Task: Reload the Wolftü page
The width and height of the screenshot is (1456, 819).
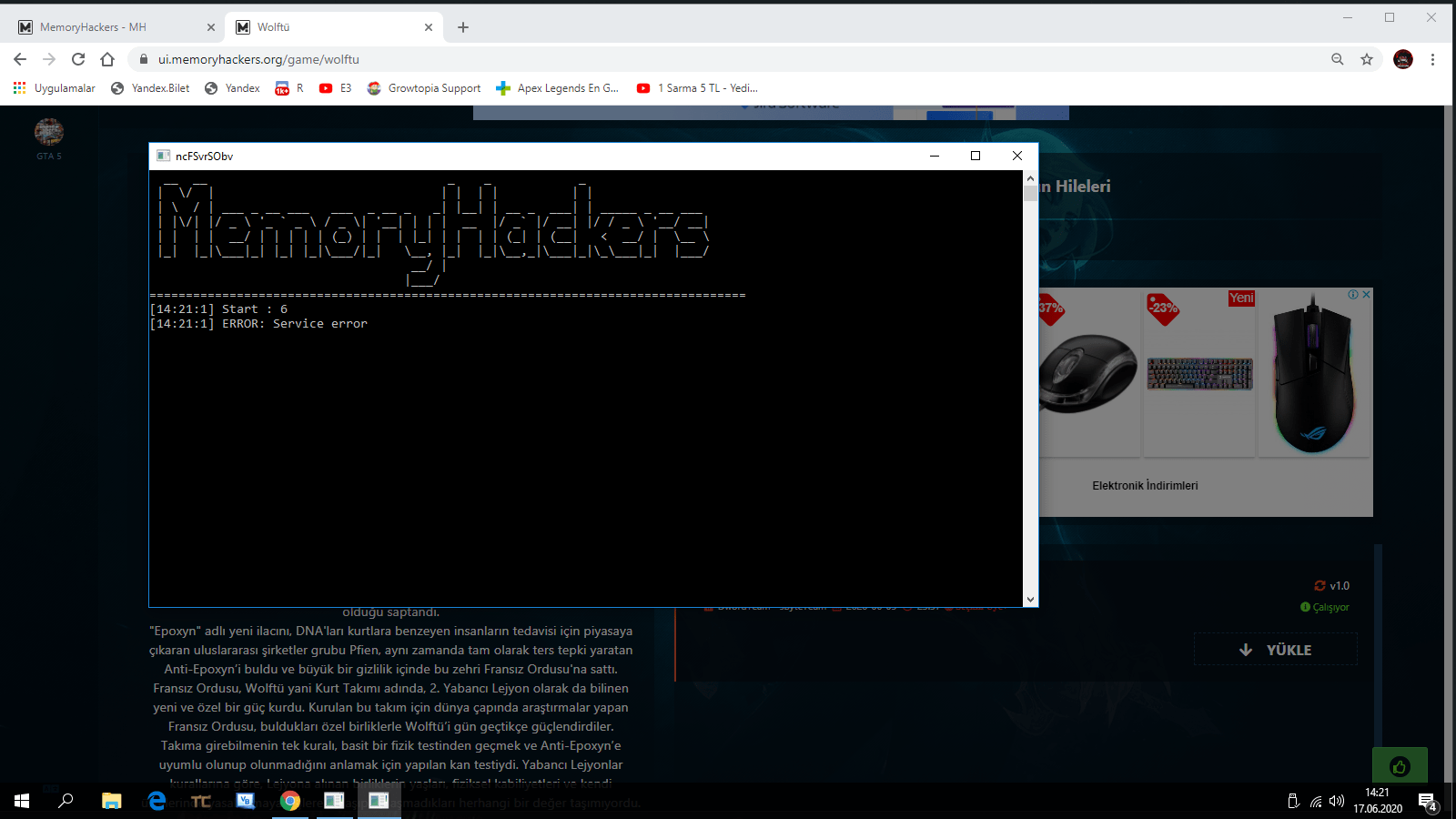Action: 78,59
